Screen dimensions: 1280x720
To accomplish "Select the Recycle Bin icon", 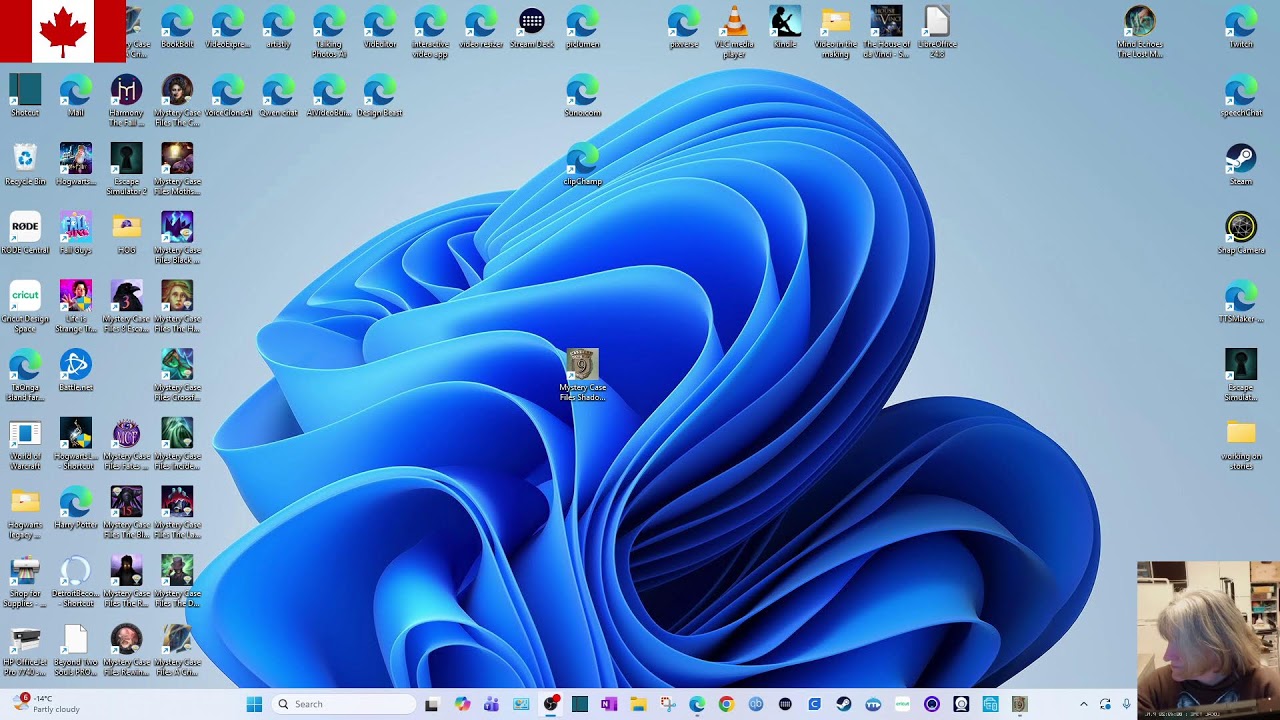I will (25, 165).
